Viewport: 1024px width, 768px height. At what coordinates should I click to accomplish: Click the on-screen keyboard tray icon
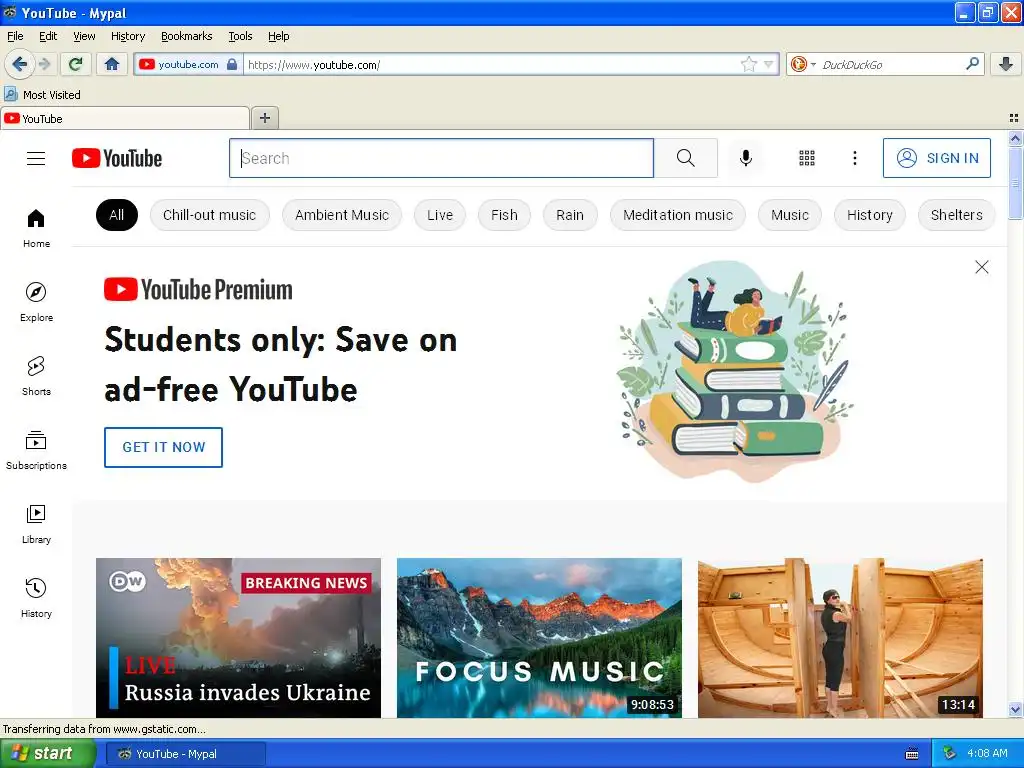tap(912, 754)
